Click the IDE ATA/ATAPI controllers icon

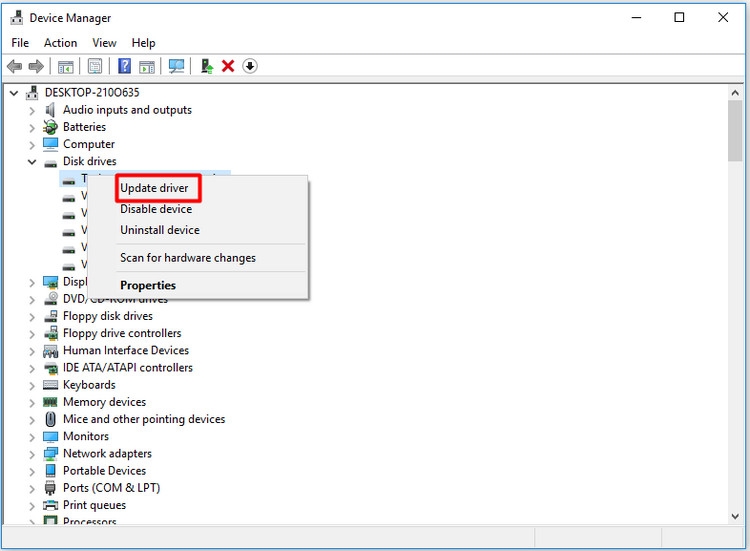click(x=51, y=368)
